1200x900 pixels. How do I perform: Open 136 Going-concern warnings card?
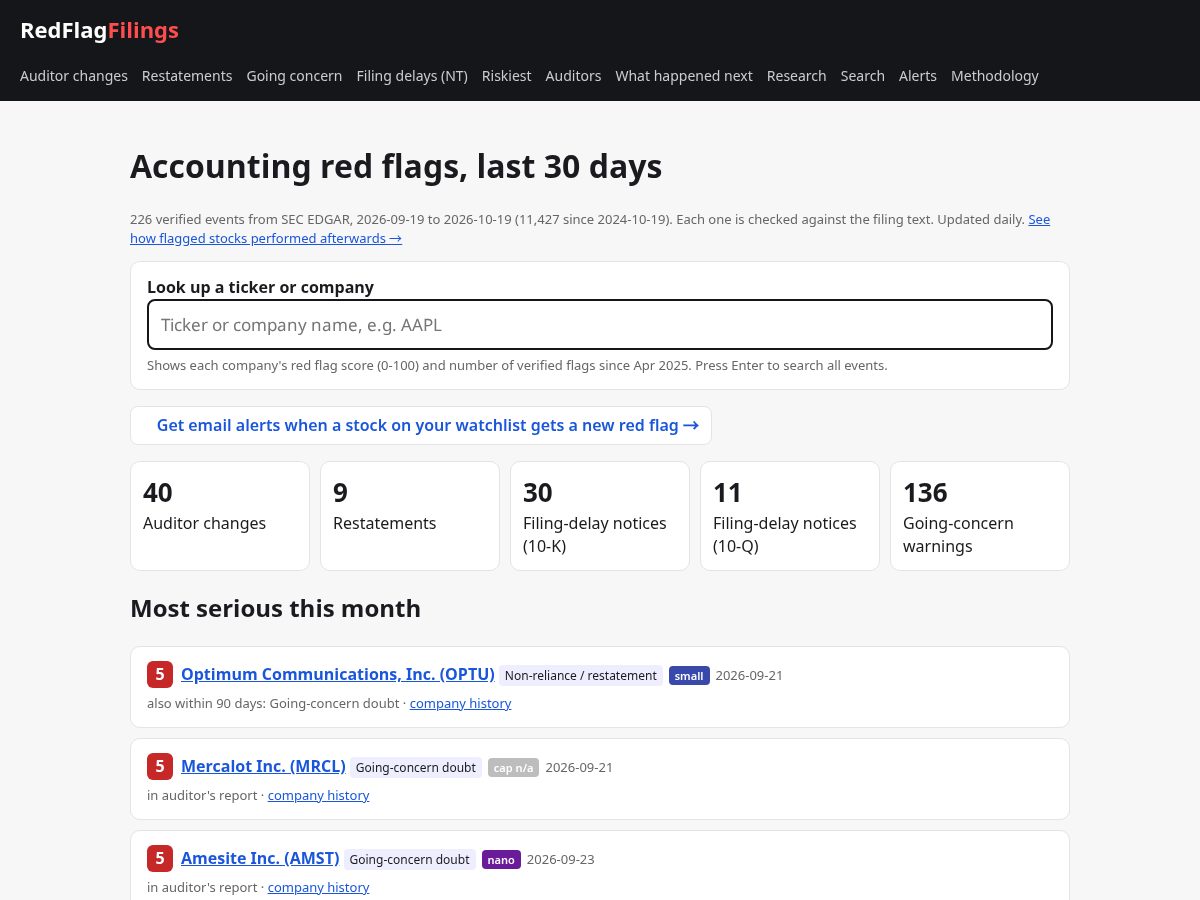click(x=980, y=516)
